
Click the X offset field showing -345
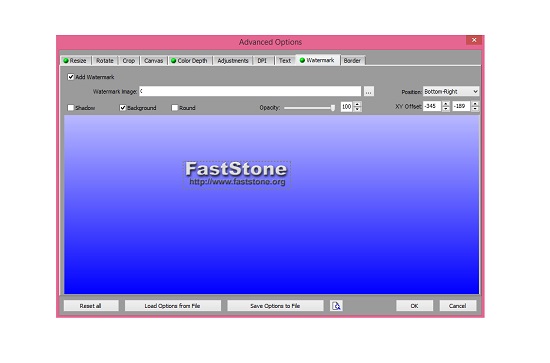coord(432,106)
